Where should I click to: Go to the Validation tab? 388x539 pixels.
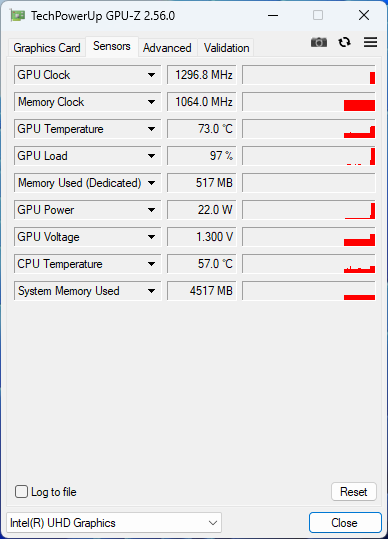tap(226, 48)
